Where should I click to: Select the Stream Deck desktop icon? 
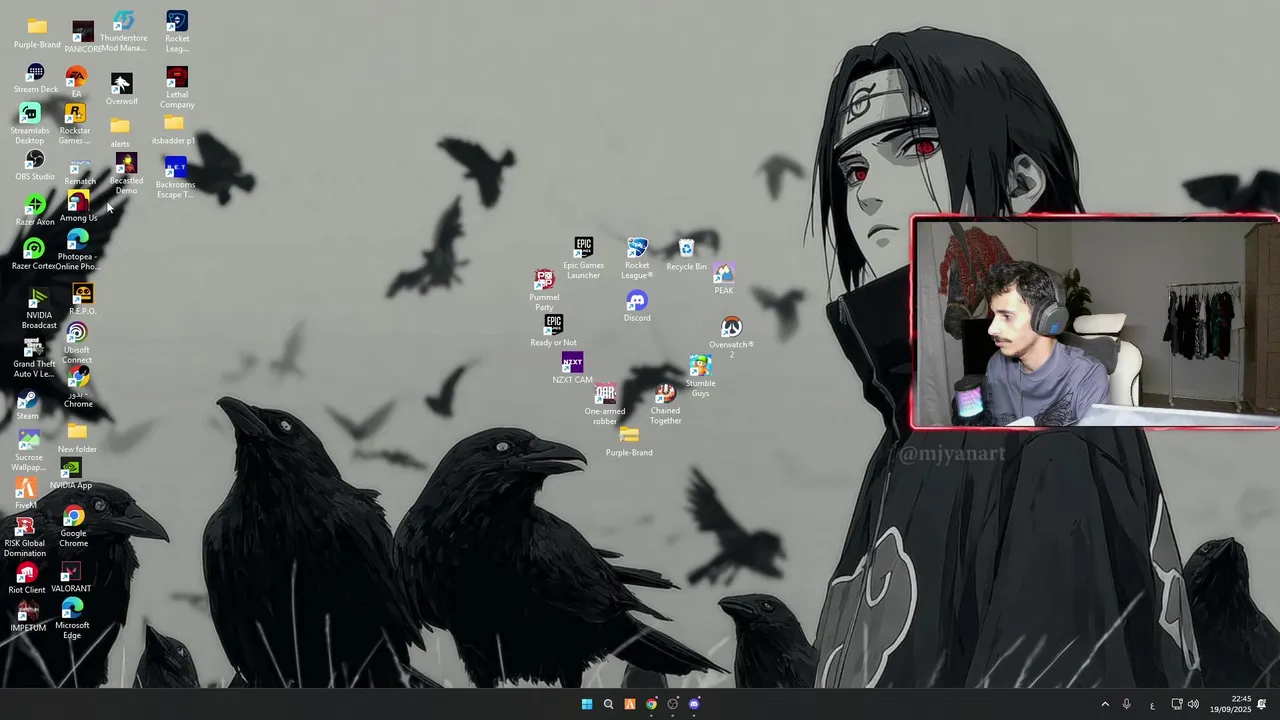(36, 79)
